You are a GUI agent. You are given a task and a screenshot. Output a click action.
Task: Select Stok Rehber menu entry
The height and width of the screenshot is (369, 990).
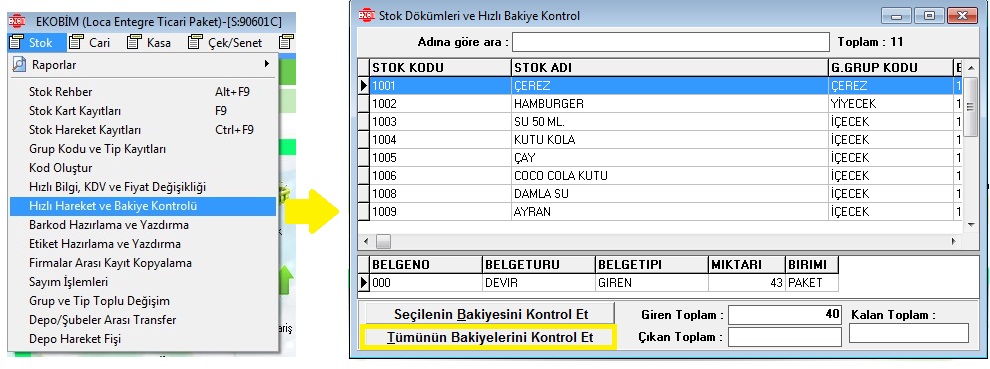(143, 92)
